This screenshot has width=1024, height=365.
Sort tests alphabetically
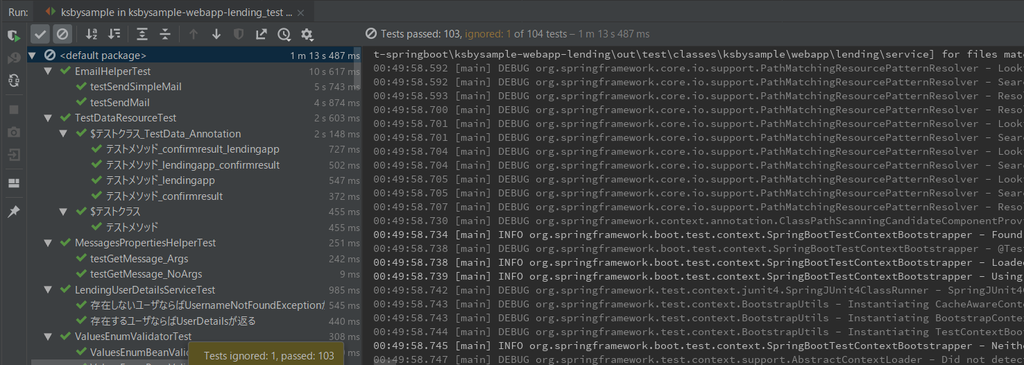(92, 34)
